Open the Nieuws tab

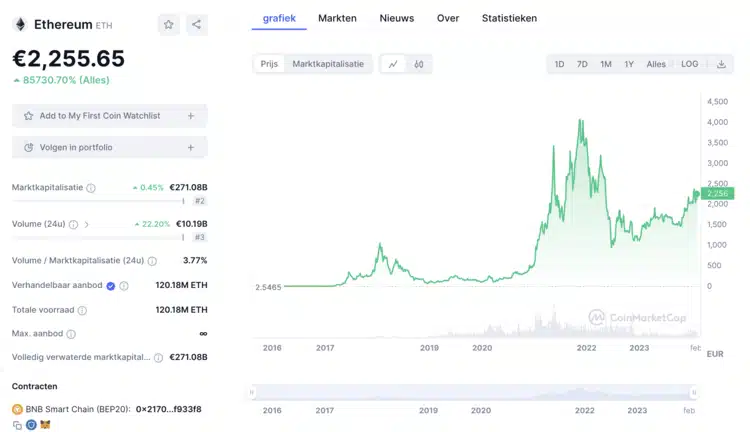[397, 18]
